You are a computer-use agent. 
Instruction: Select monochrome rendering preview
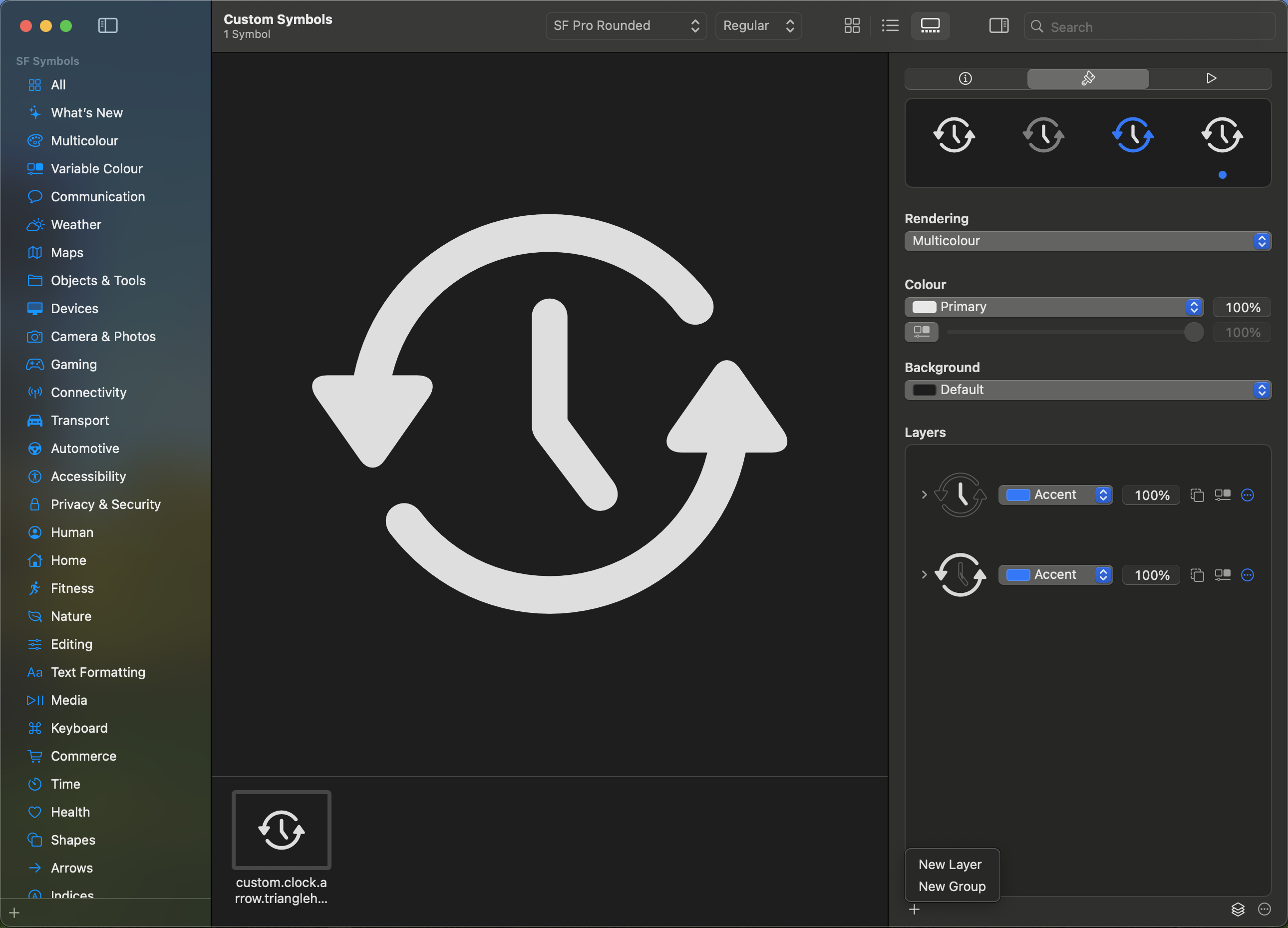tap(954, 135)
